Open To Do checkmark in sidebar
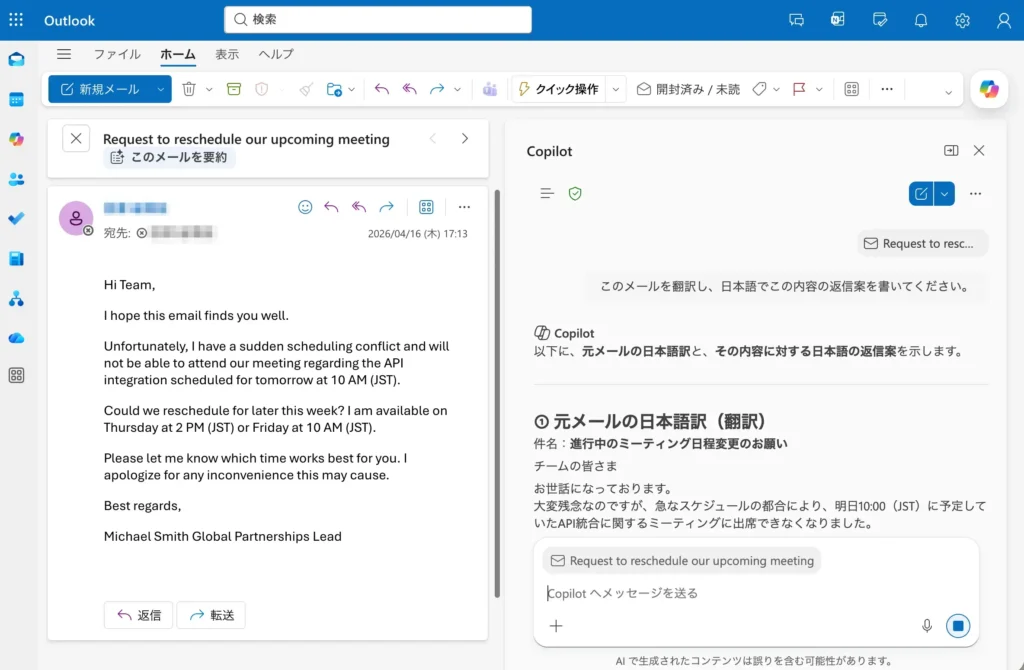The height and width of the screenshot is (670, 1024). [16, 218]
